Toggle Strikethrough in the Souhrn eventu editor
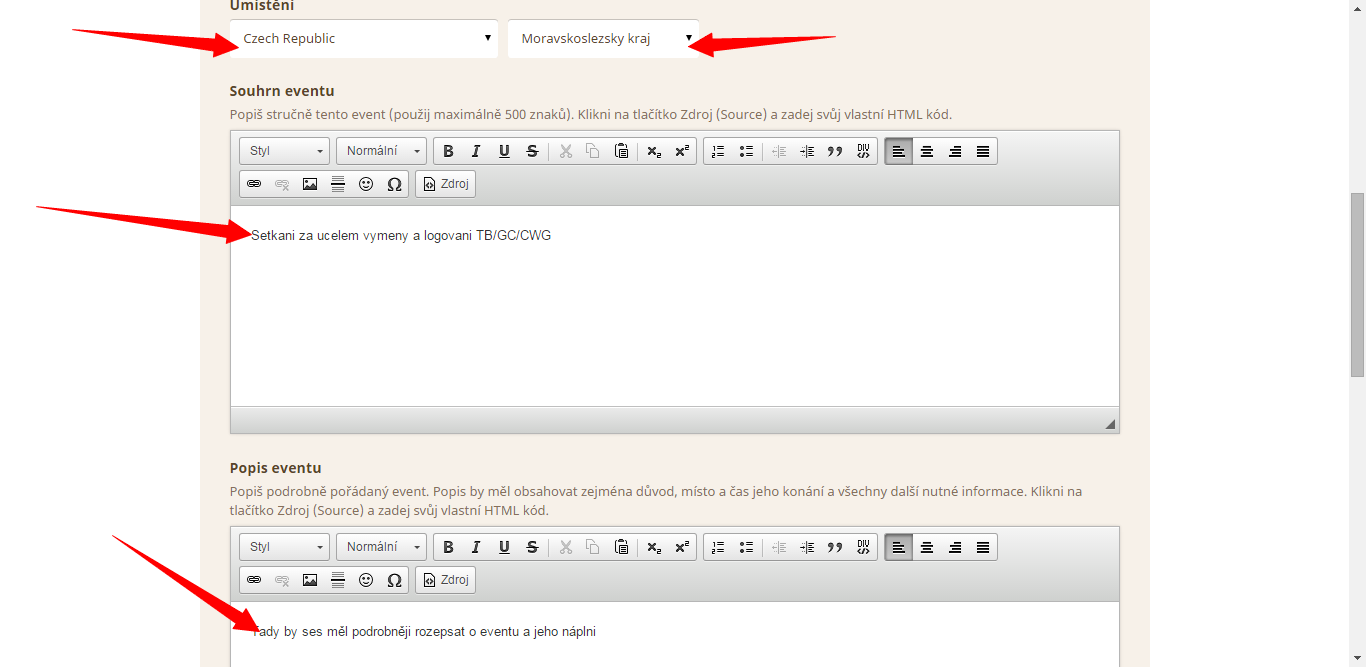 coord(532,151)
